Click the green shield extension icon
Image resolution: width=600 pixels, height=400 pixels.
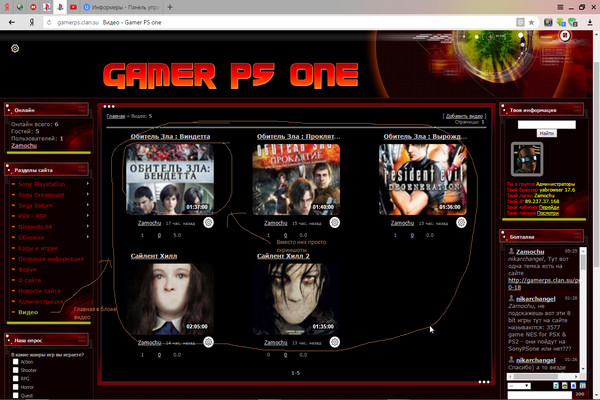pyautogui.click(x=573, y=23)
